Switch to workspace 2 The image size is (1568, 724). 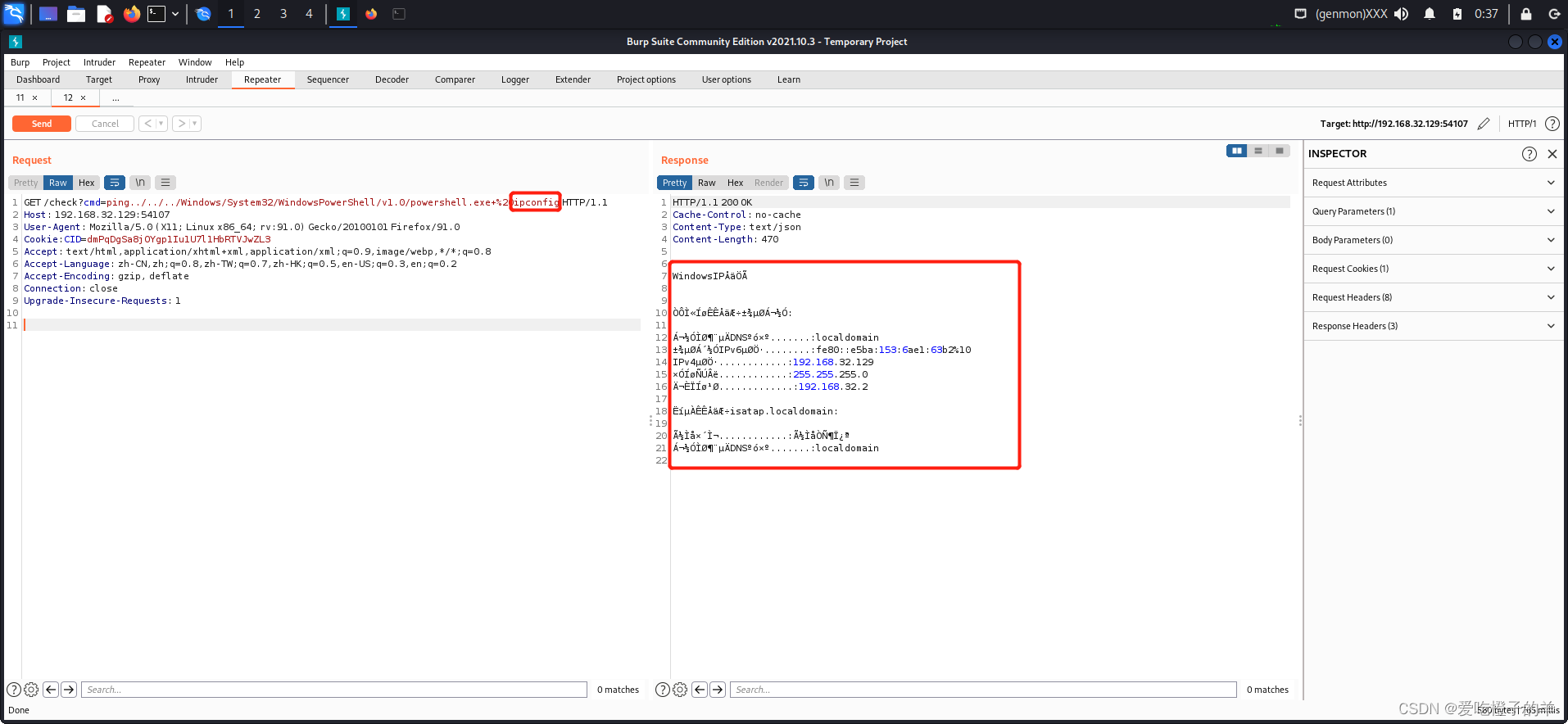point(257,14)
